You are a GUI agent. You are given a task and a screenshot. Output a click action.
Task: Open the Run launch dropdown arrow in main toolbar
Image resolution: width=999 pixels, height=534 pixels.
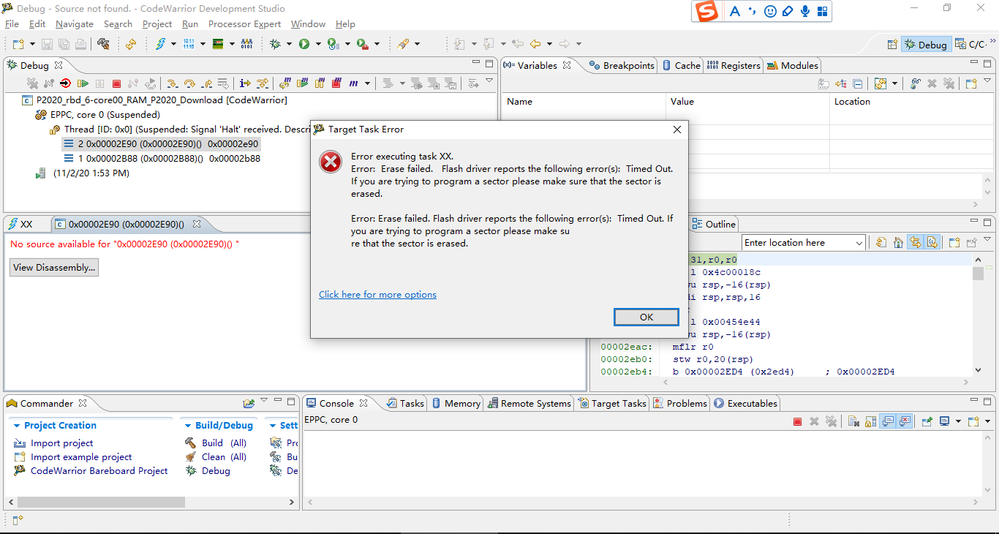317,44
